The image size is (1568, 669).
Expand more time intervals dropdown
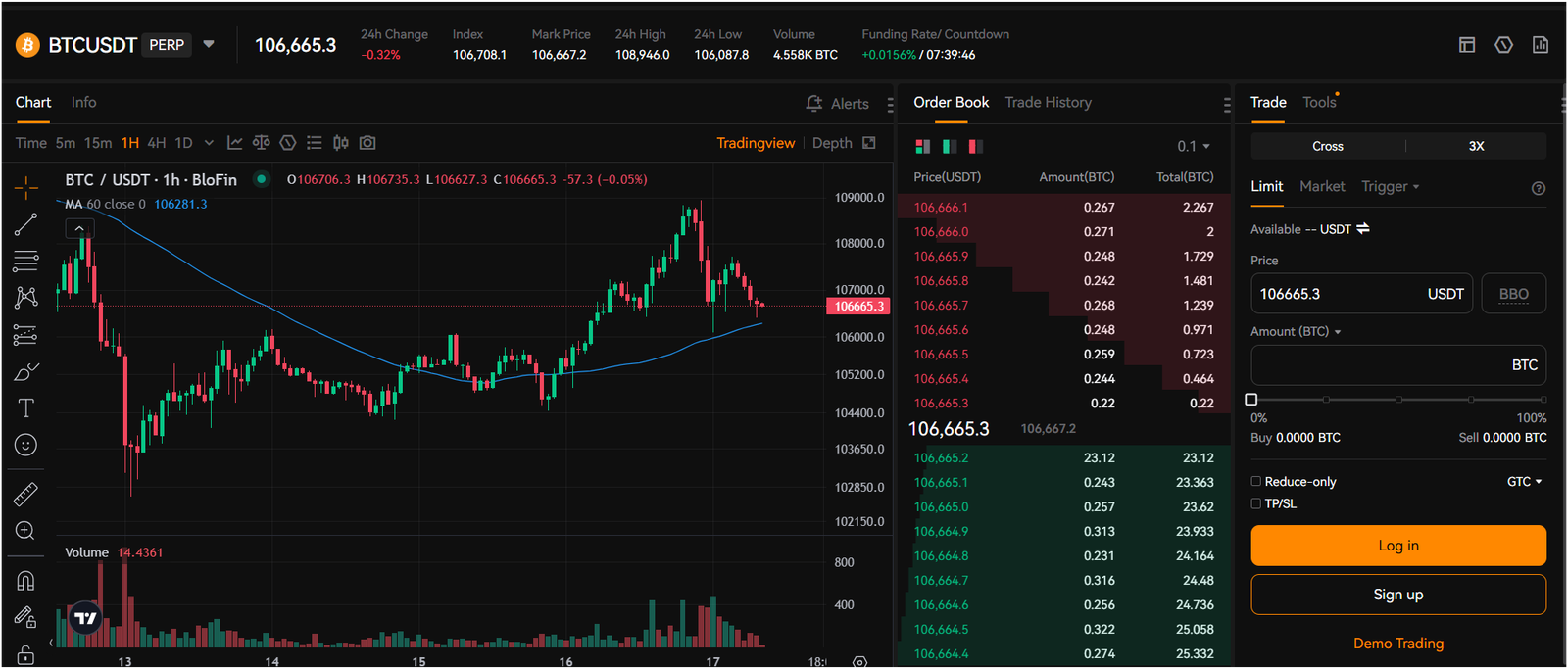click(209, 143)
